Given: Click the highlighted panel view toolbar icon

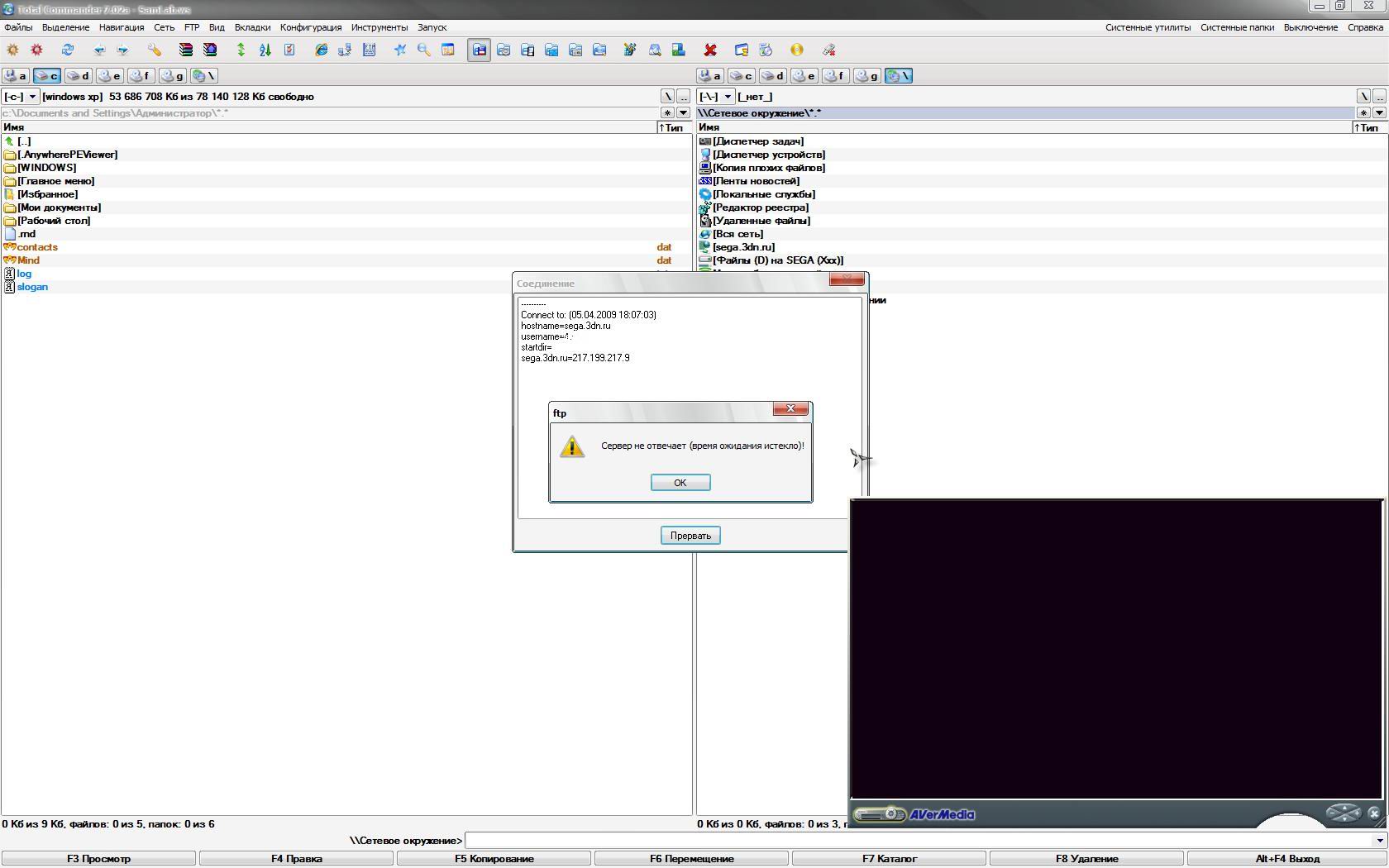Looking at the screenshot, I should click(480, 50).
